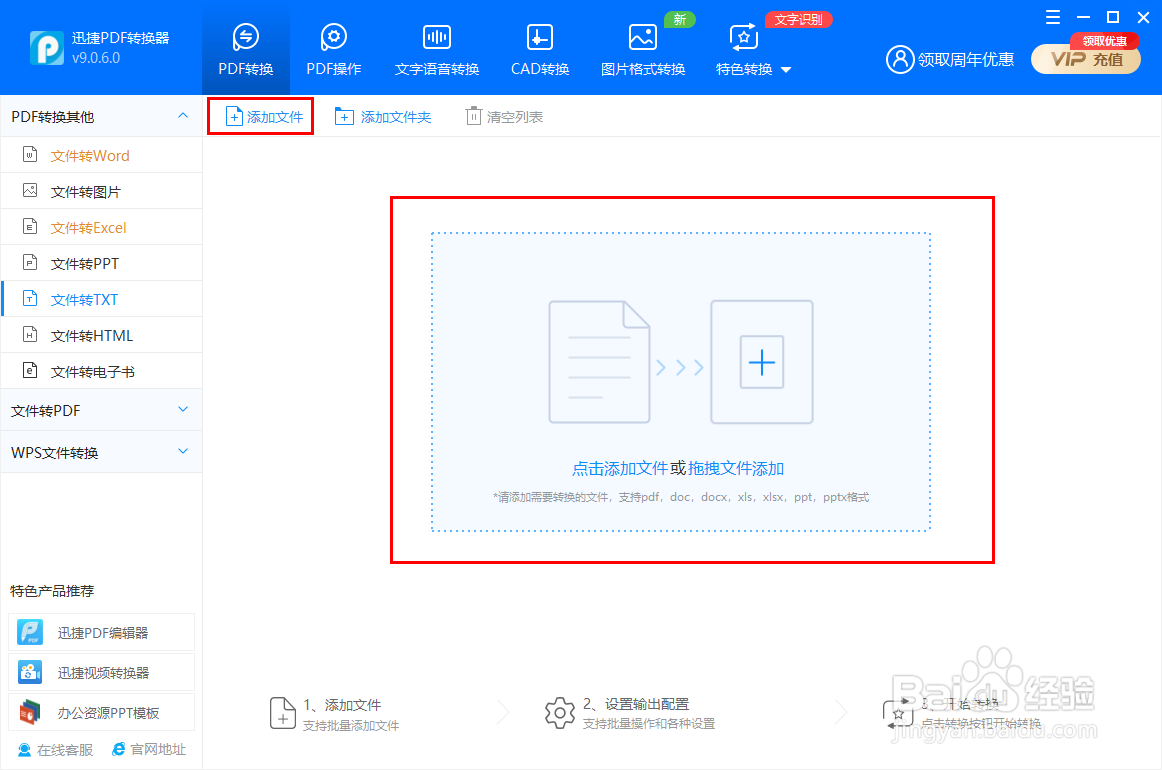Select 文件转HTML option
Image resolution: width=1162 pixels, height=770 pixels.
tap(101, 336)
